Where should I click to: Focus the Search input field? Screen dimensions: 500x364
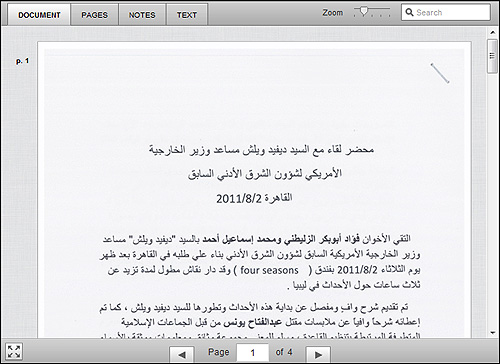tap(446, 12)
